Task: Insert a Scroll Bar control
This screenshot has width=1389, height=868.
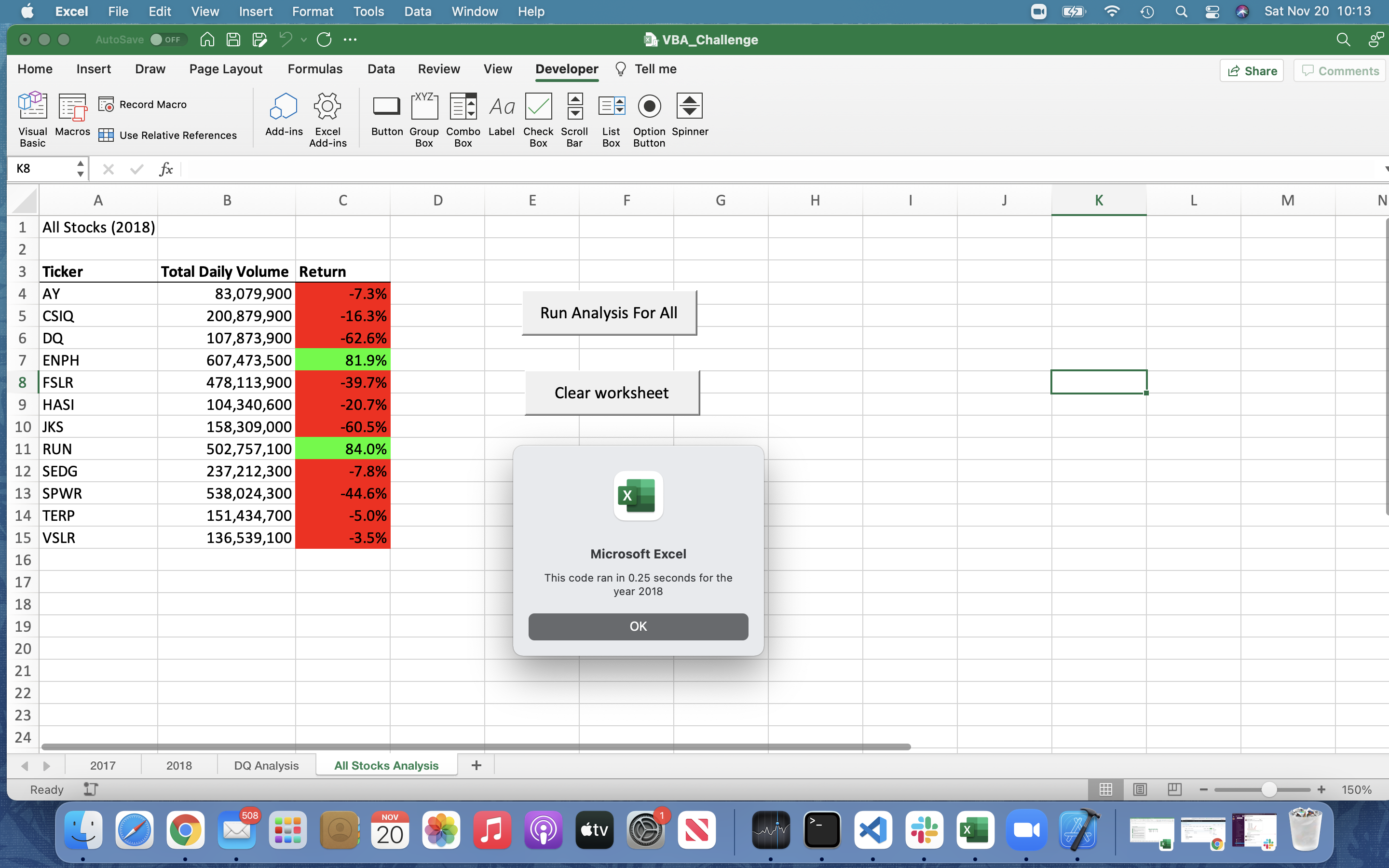Action: (x=574, y=107)
